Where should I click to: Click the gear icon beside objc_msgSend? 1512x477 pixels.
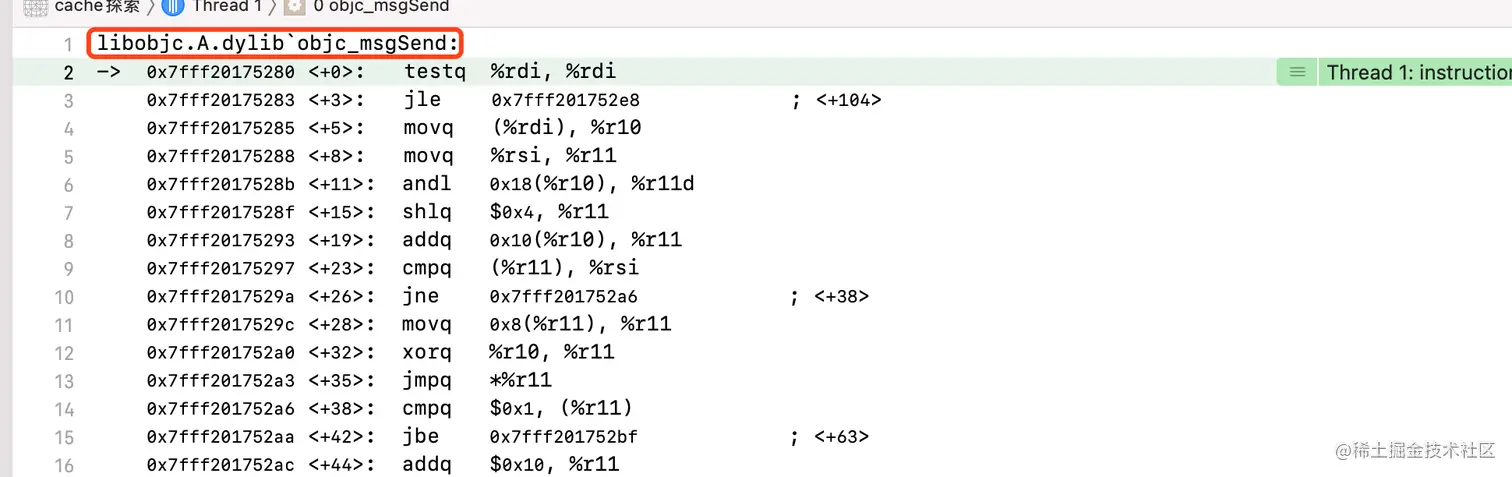pos(294,7)
